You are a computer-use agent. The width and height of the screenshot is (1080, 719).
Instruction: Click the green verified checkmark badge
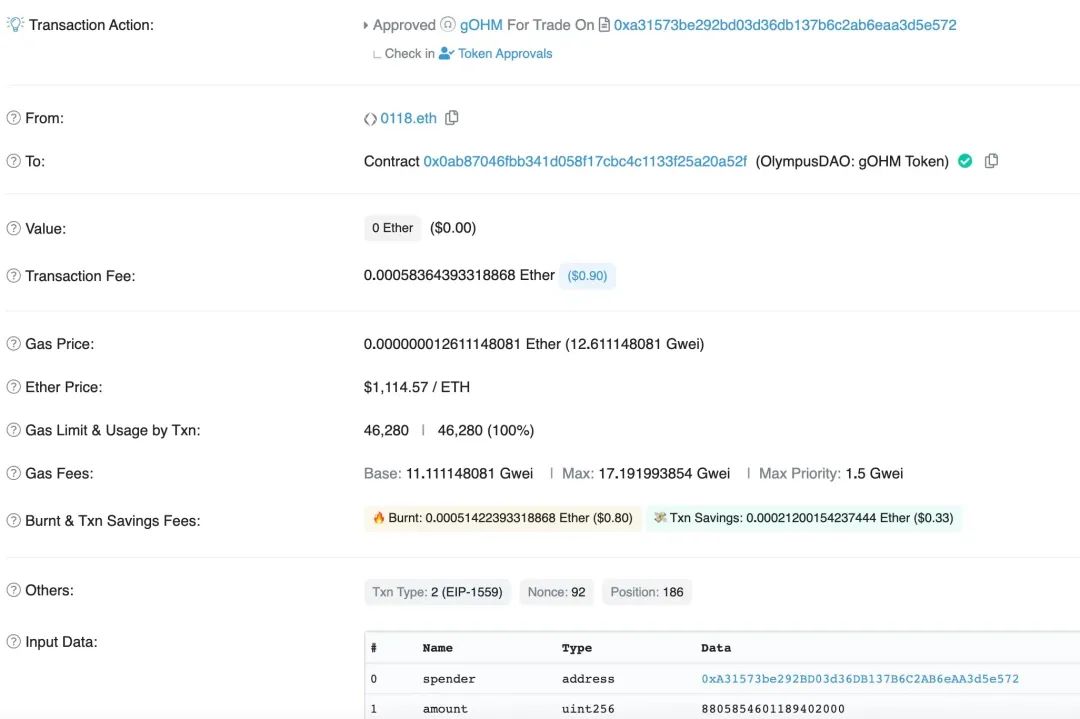(965, 160)
